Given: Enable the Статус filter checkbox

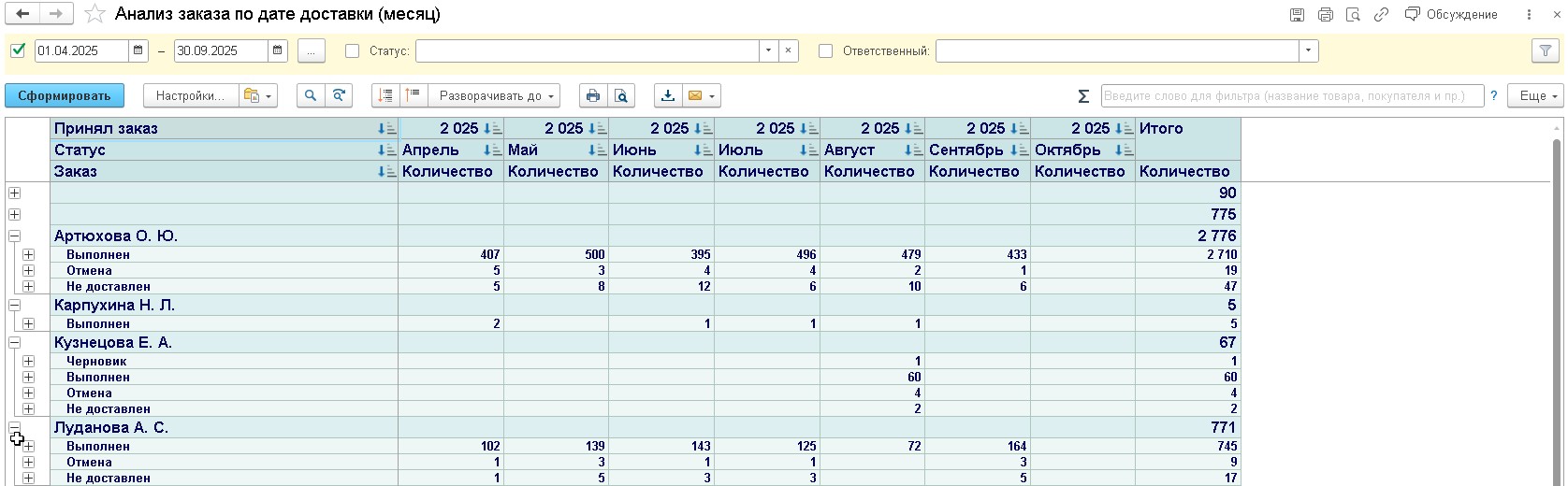Looking at the screenshot, I should click(353, 51).
